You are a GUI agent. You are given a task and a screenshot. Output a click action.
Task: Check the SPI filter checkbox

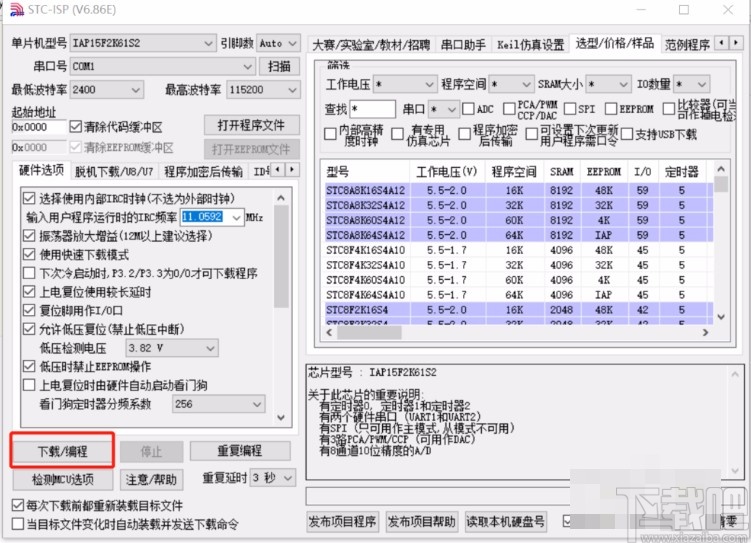(x=570, y=109)
